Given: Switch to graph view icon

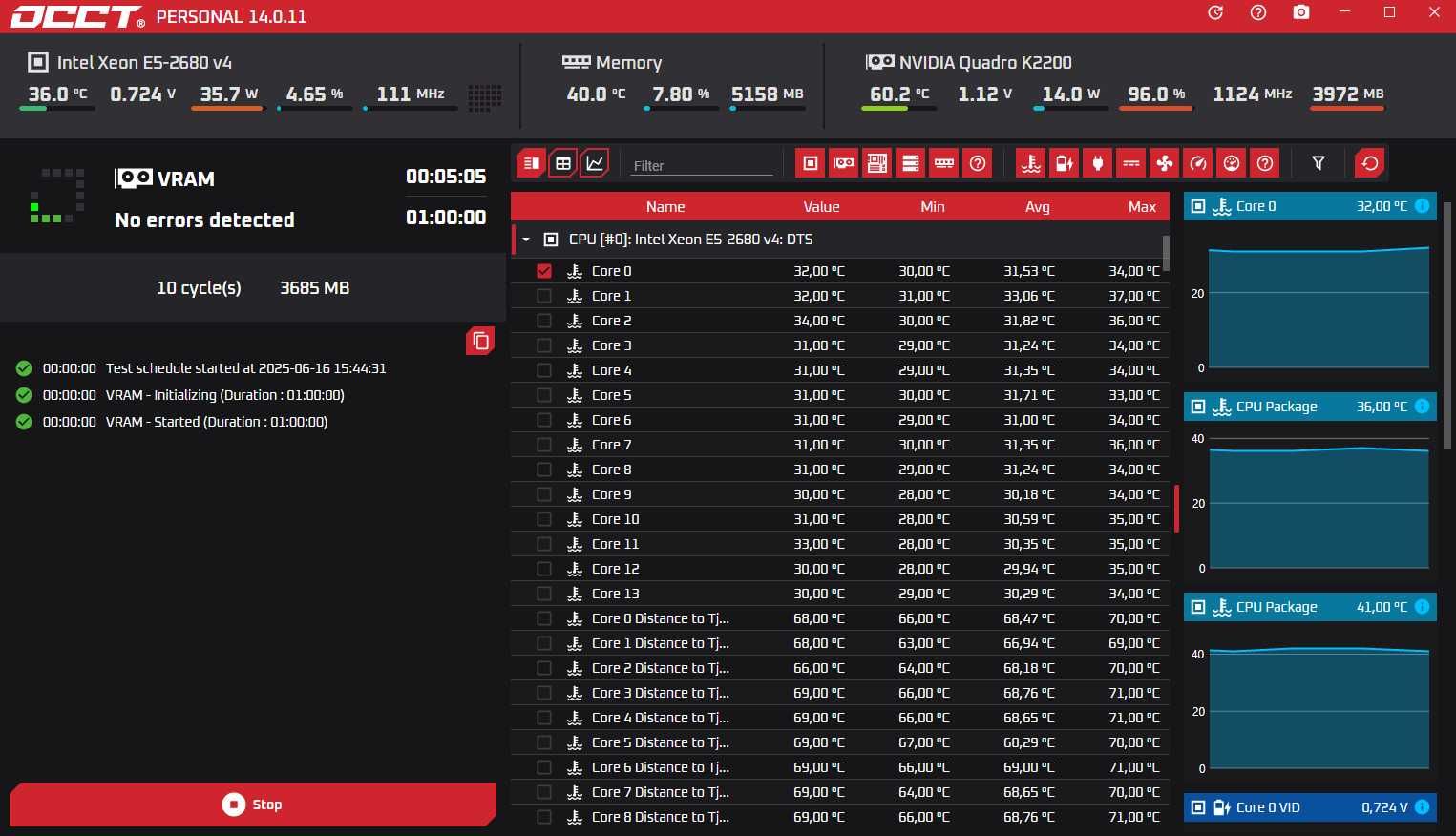Looking at the screenshot, I should (x=595, y=163).
